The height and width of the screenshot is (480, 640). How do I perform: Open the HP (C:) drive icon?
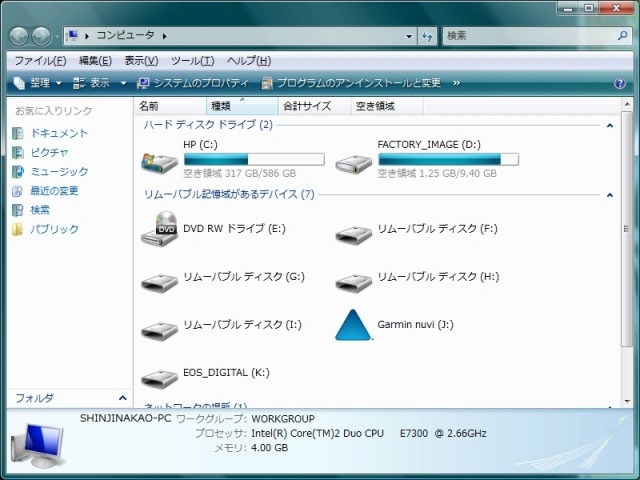[x=159, y=162]
